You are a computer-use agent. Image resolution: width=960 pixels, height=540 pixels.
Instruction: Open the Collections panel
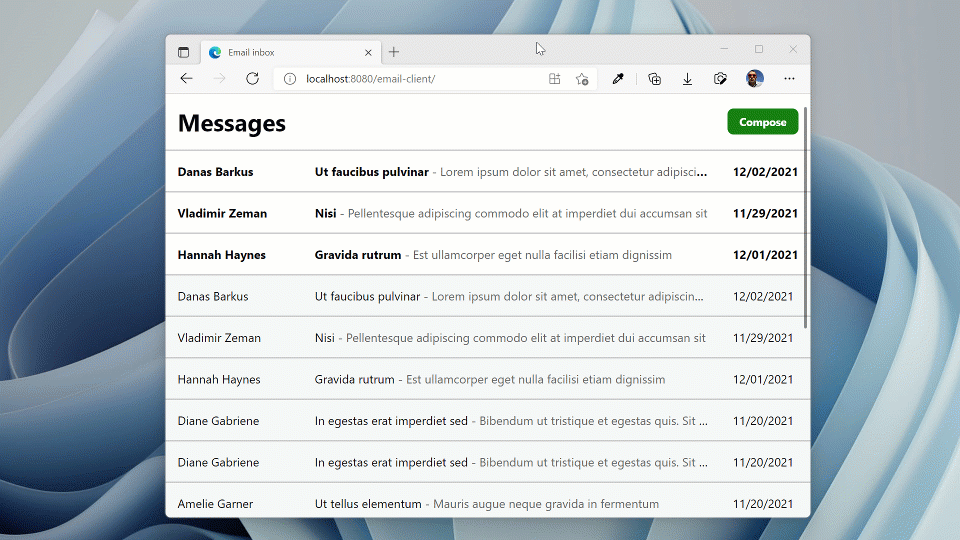point(654,79)
